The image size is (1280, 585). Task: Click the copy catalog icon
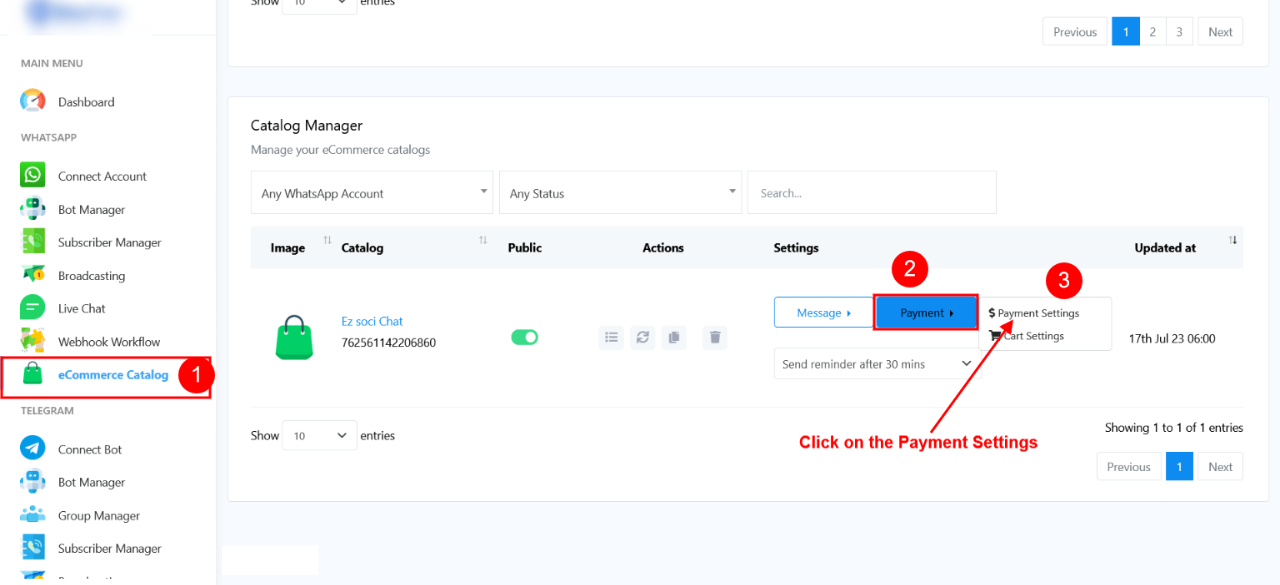click(x=674, y=338)
